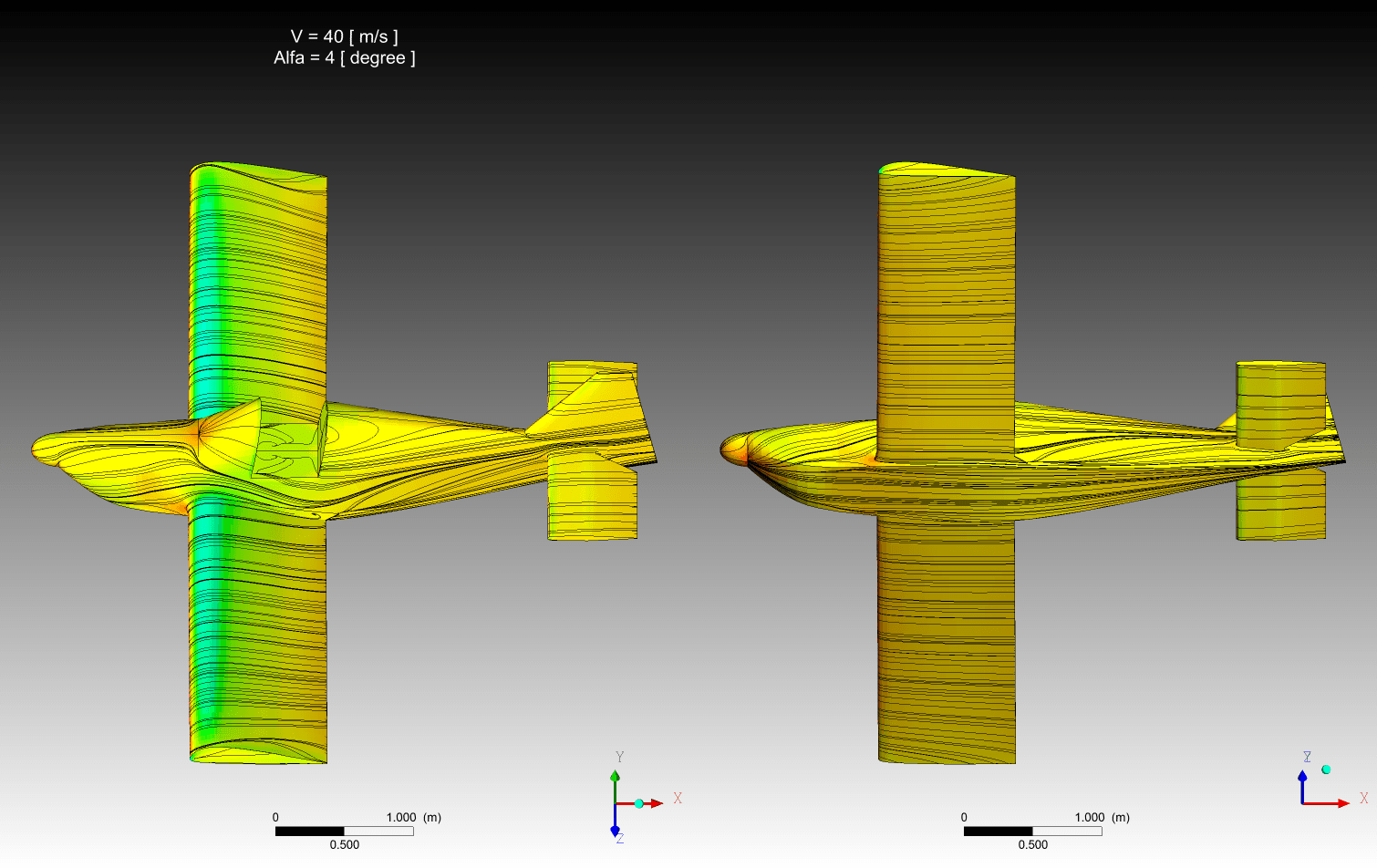Click the red X axis arrow in right triad

tap(1341, 803)
